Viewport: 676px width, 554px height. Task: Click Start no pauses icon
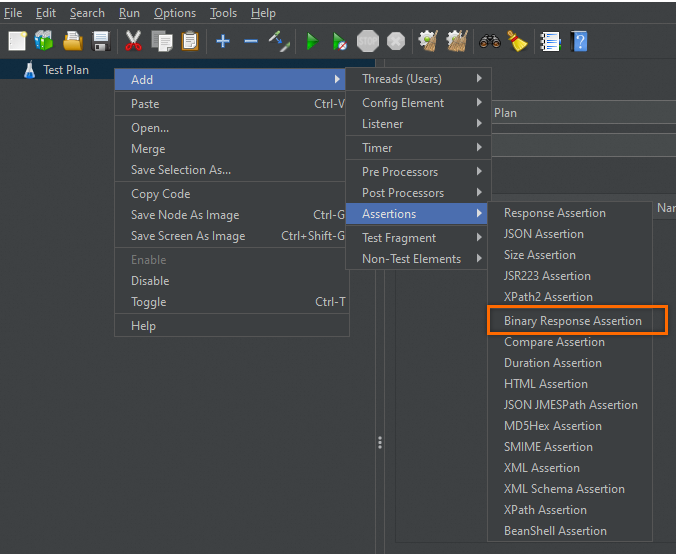point(339,41)
